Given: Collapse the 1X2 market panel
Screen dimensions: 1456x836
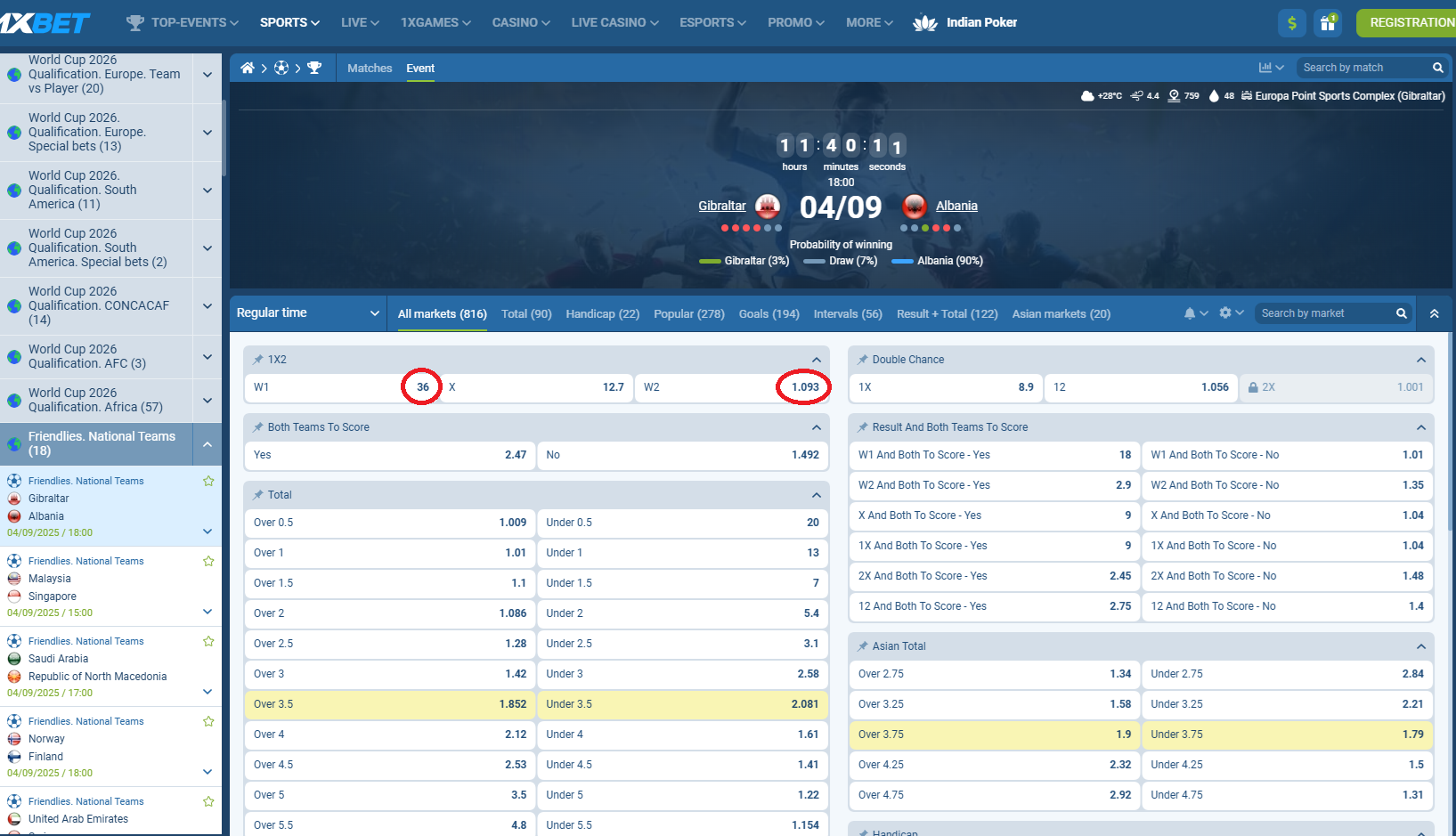Looking at the screenshot, I should pyautogui.click(x=816, y=360).
